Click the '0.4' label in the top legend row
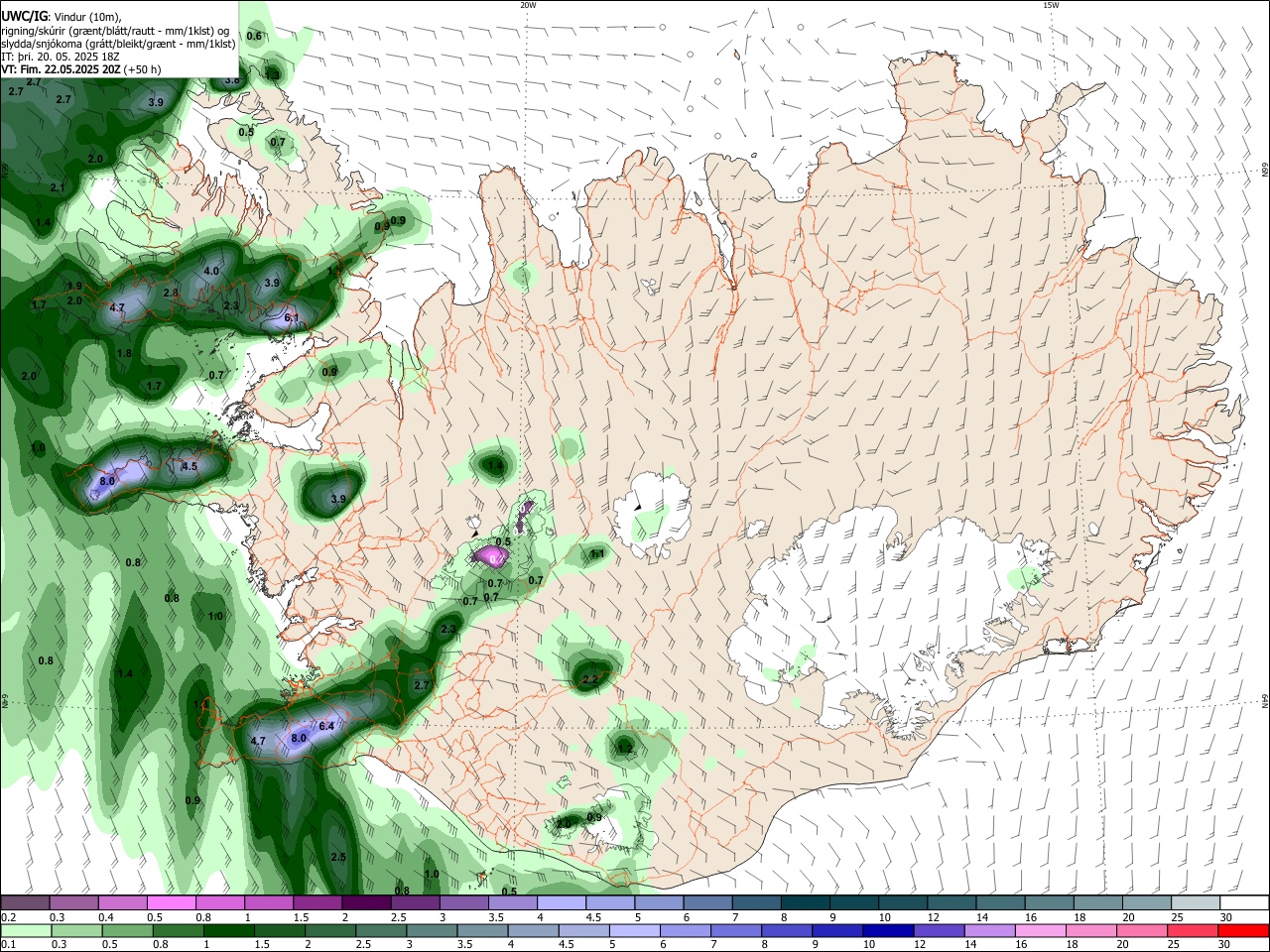Screen dimensions: 1270x952 (106, 916)
